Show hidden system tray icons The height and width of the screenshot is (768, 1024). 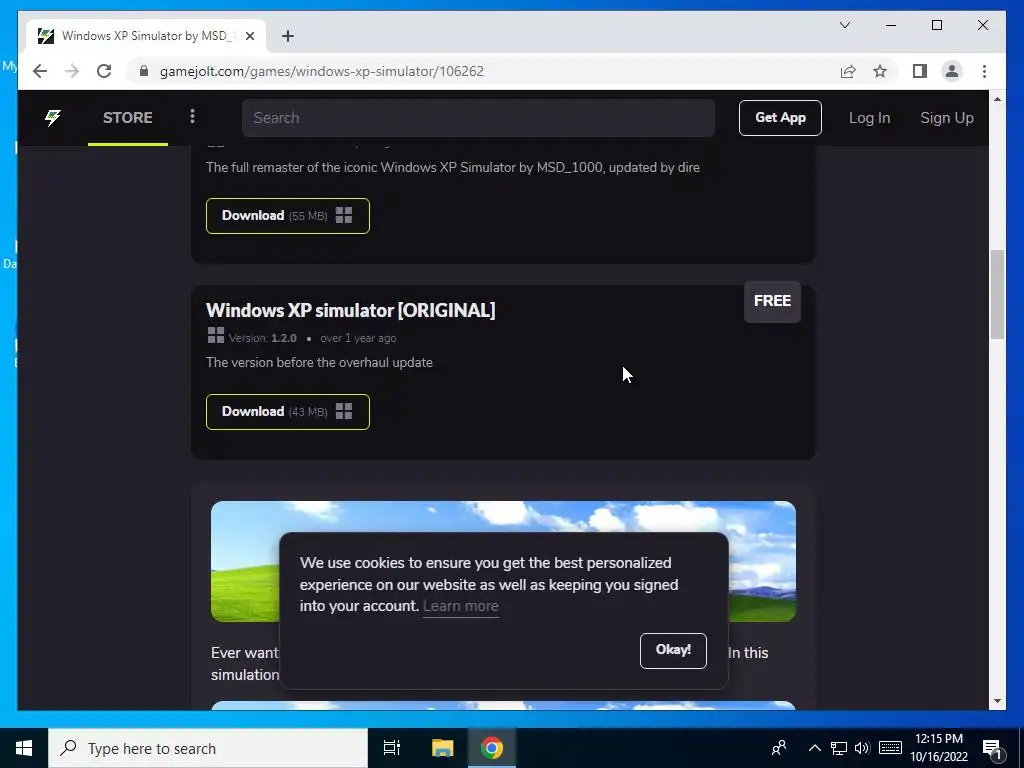(x=814, y=748)
